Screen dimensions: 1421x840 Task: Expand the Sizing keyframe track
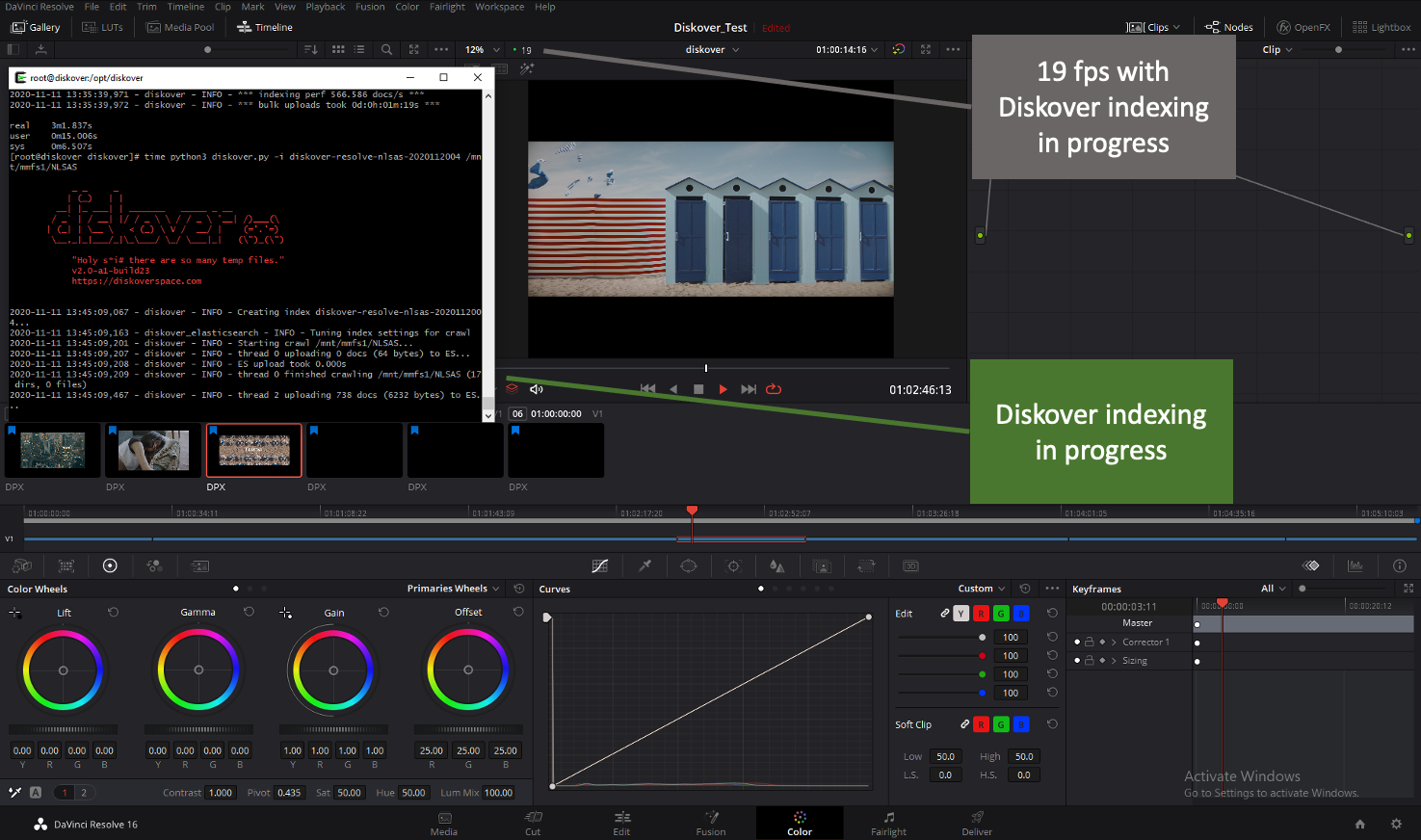[1115, 661]
